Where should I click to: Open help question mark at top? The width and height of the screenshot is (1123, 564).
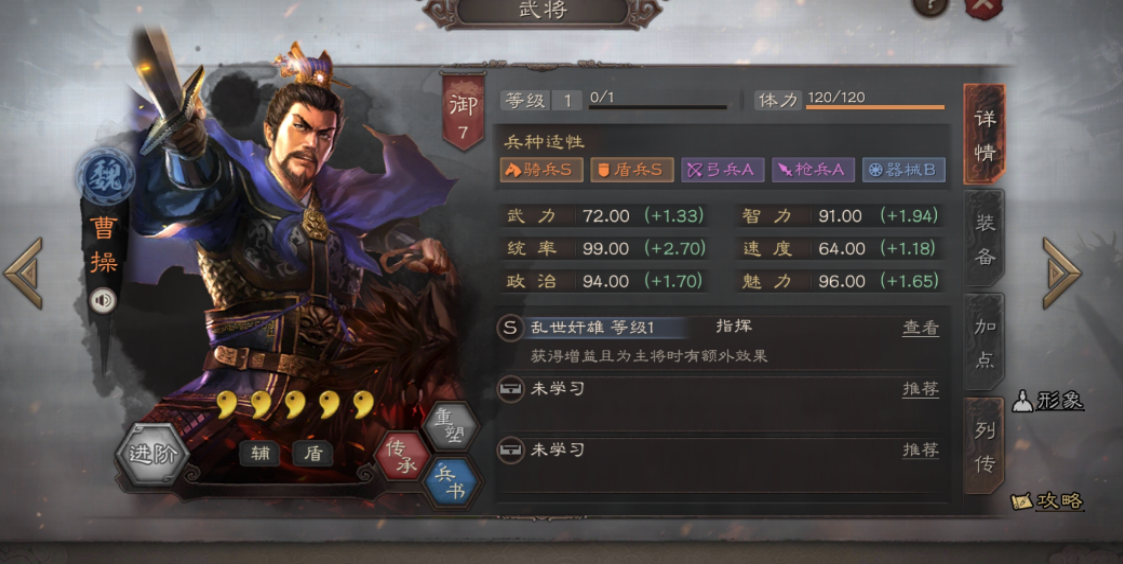click(x=930, y=6)
